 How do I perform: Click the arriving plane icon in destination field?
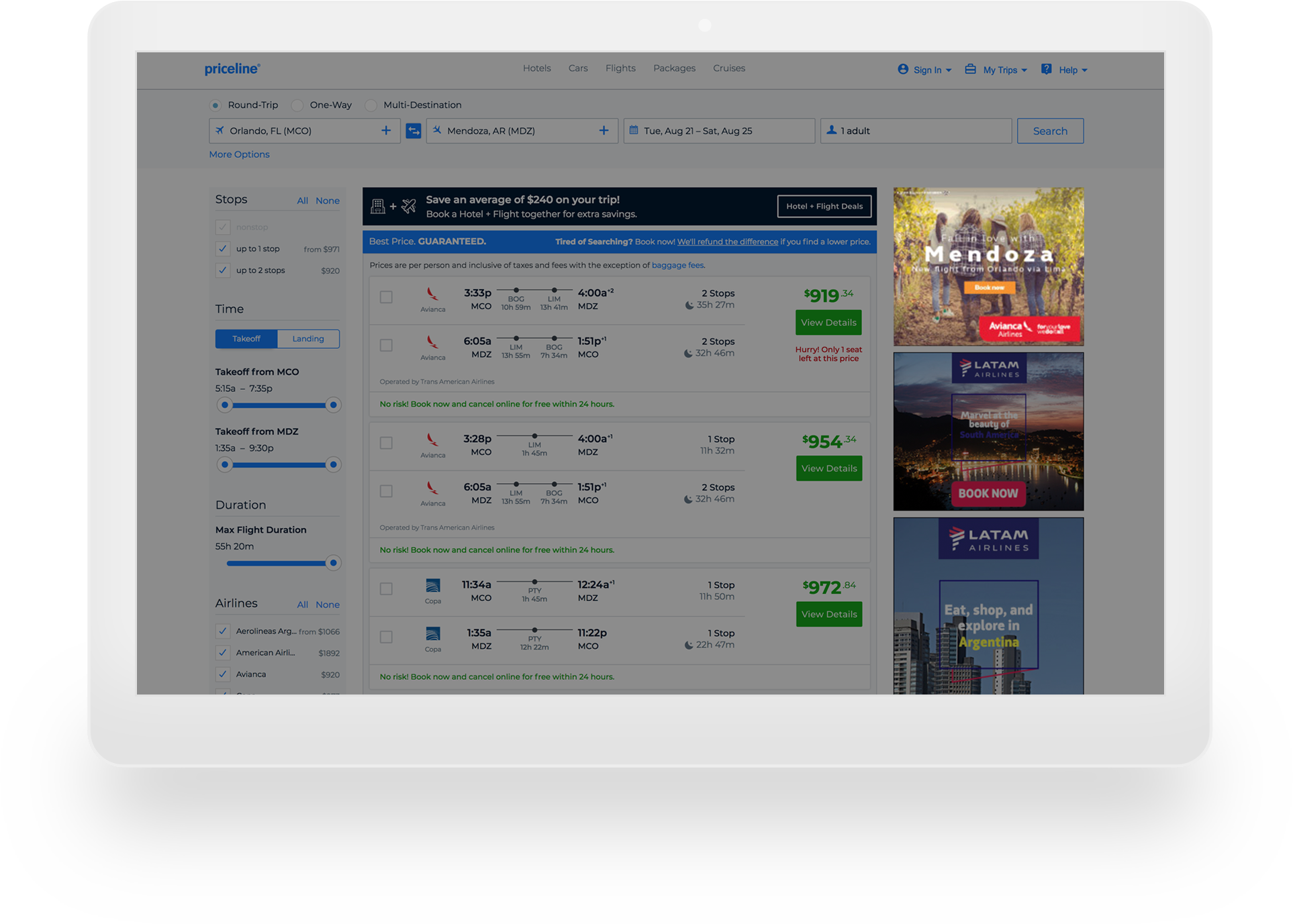[437, 130]
